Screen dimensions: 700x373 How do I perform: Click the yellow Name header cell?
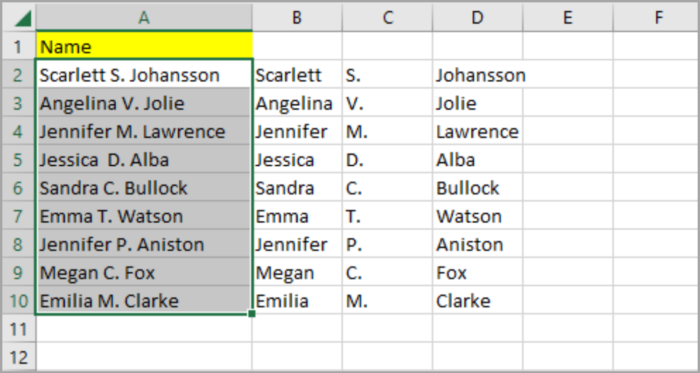(144, 46)
